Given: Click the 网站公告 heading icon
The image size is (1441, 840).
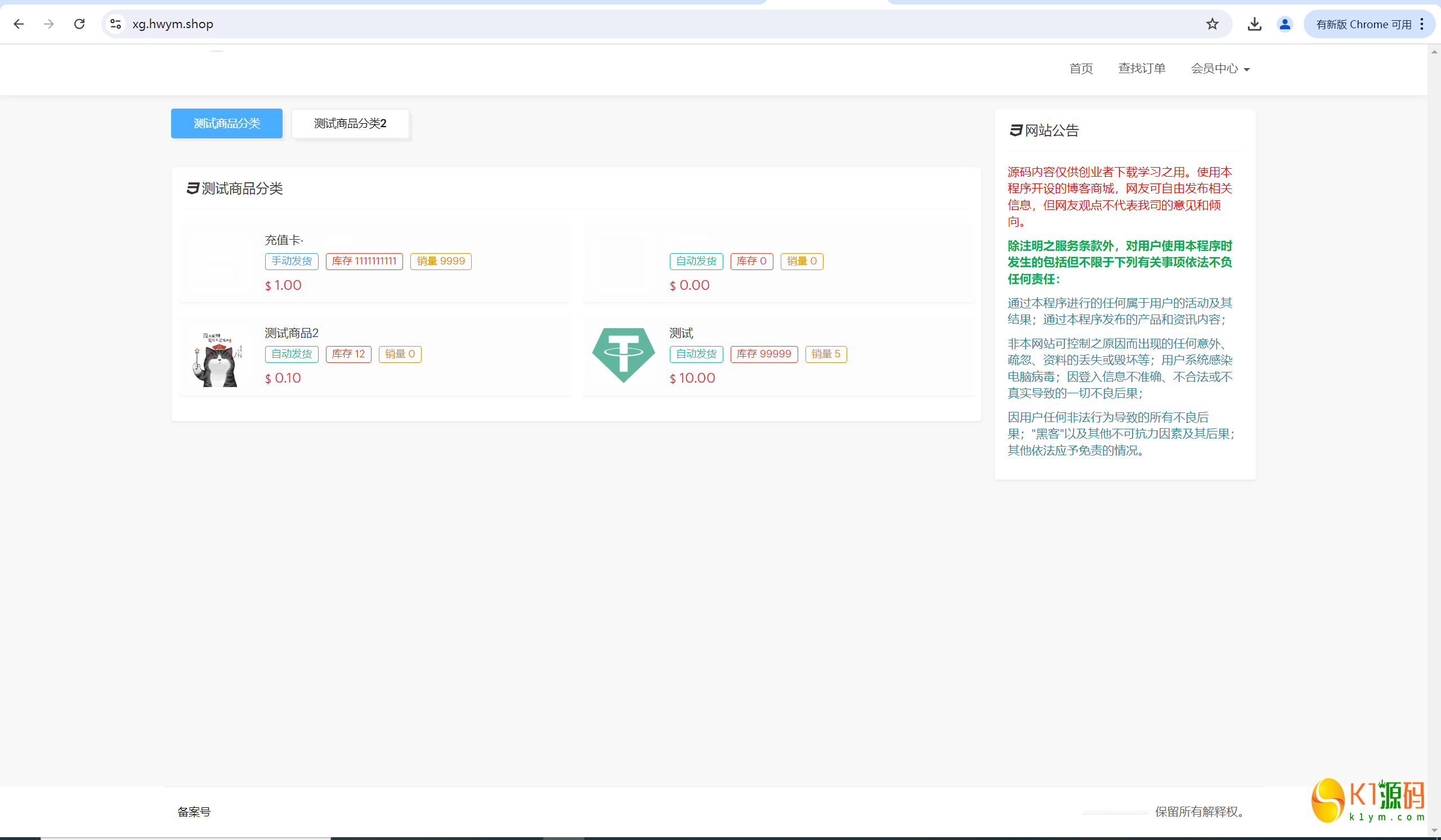Looking at the screenshot, I should coord(1015,131).
